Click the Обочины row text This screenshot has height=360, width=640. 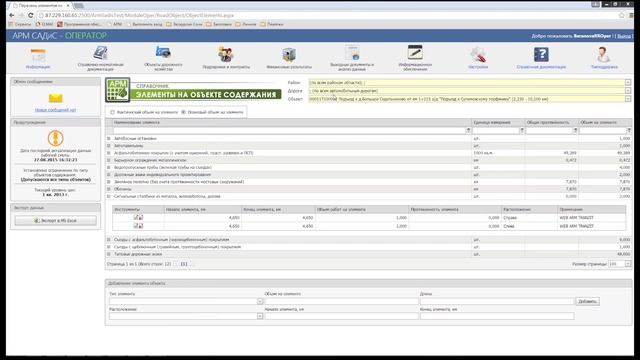point(123,189)
